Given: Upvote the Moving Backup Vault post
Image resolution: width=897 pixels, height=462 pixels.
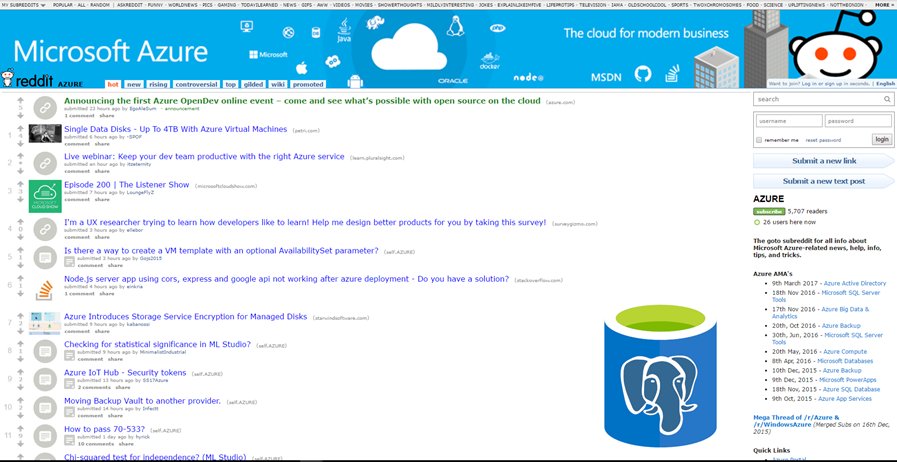Looking at the screenshot, I should (x=21, y=400).
